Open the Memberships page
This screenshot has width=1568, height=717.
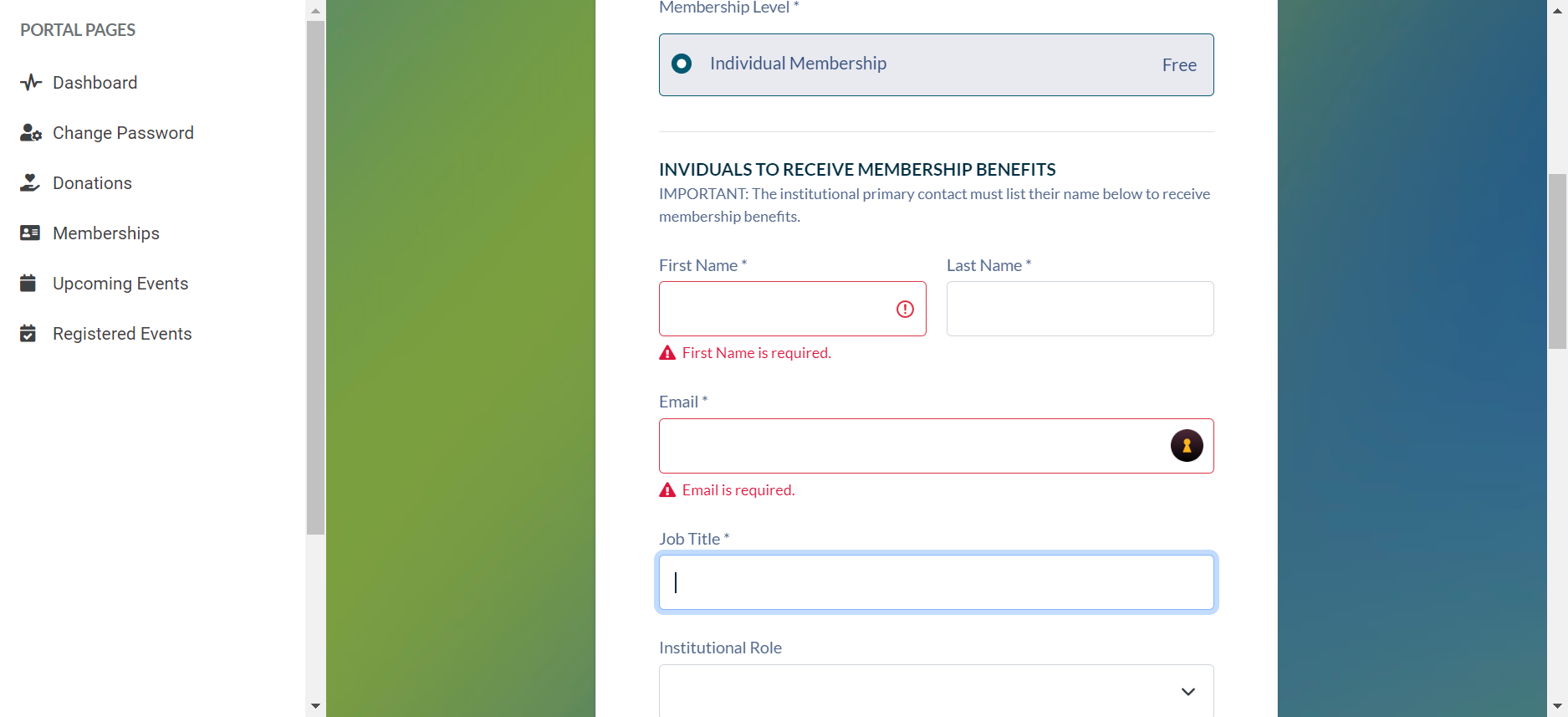coord(106,233)
